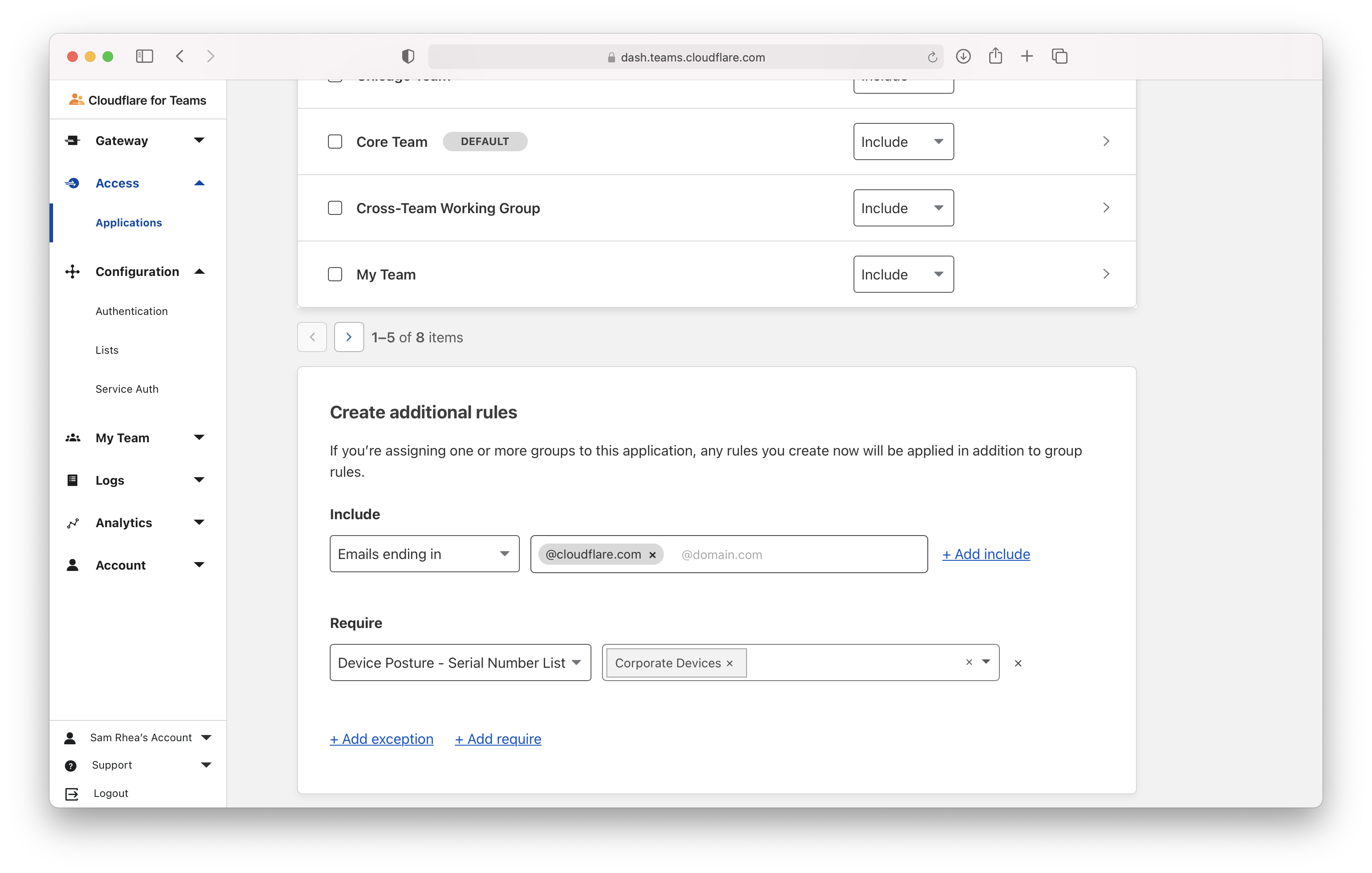Tick the My Team group checkbox

point(335,274)
